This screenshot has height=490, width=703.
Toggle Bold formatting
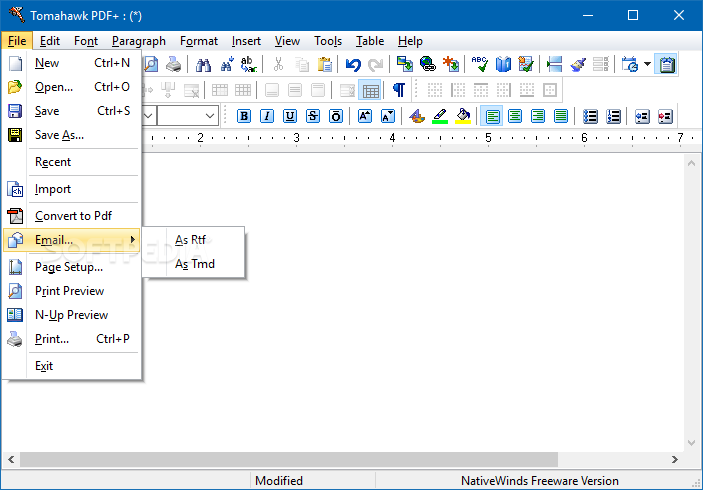pyautogui.click(x=244, y=117)
